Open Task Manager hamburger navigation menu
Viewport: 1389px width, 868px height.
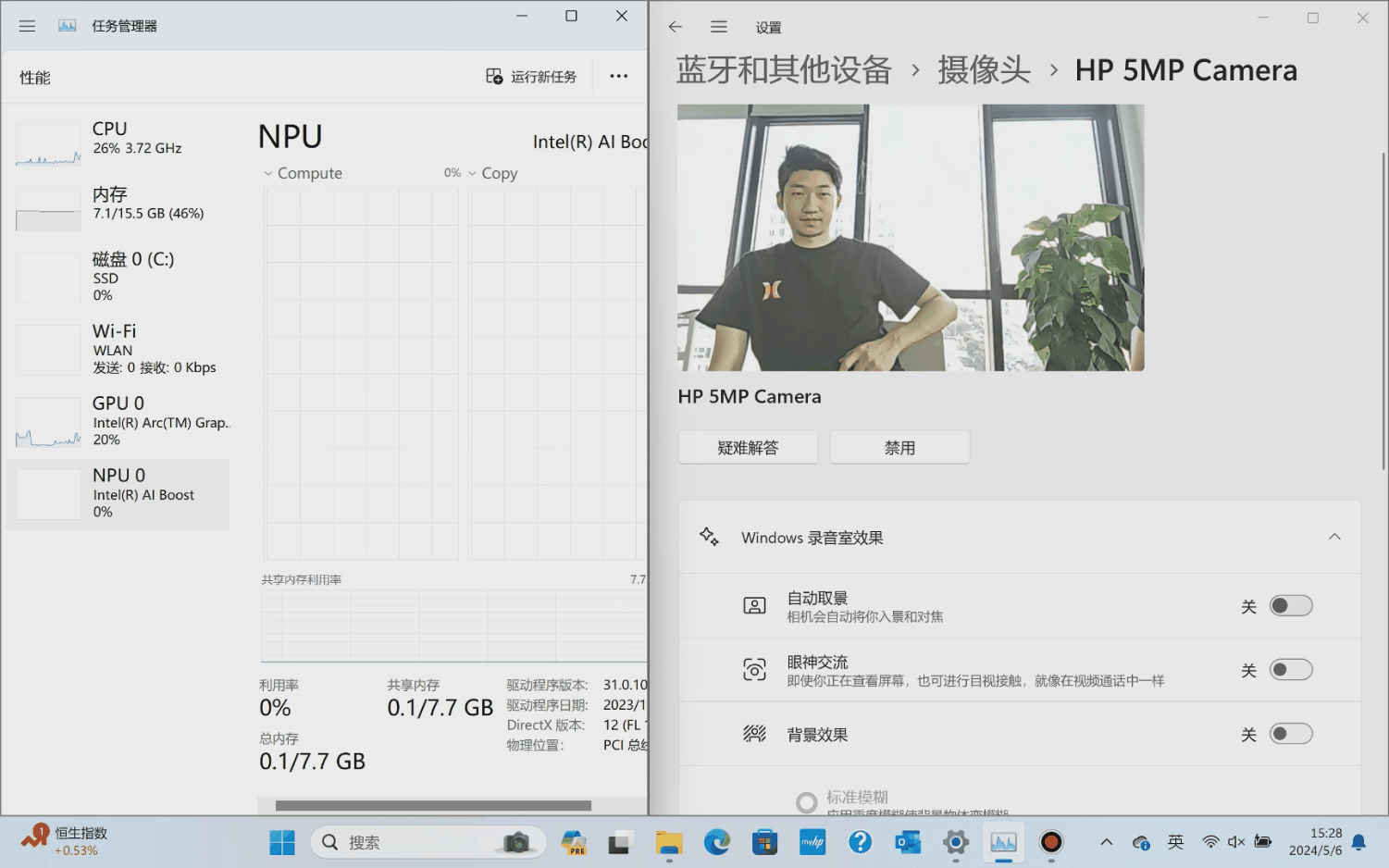pyautogui.click(x=27, y=26)
